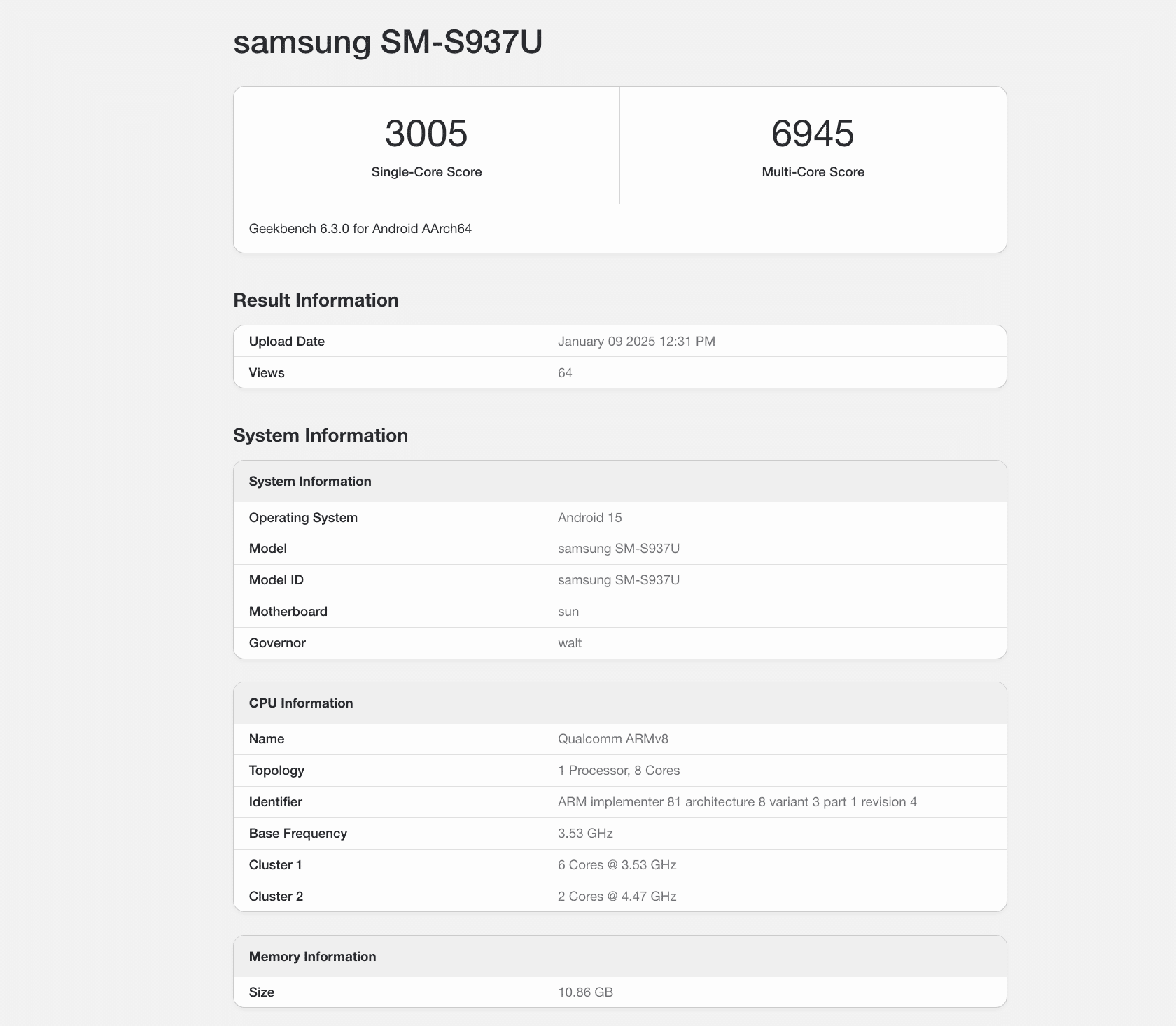The height and width of the screenshot is (1026, 1176).
Task: Select the motherboard value sun
Action: click(x=568, y=612)
